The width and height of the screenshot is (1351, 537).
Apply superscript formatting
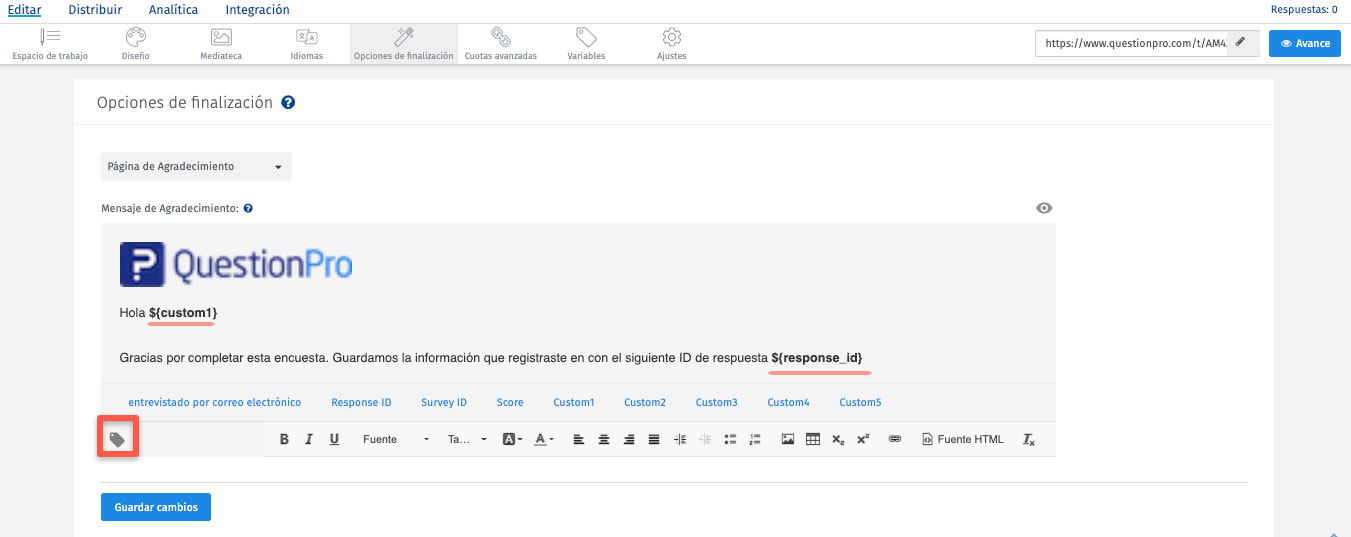coord(863,439)
